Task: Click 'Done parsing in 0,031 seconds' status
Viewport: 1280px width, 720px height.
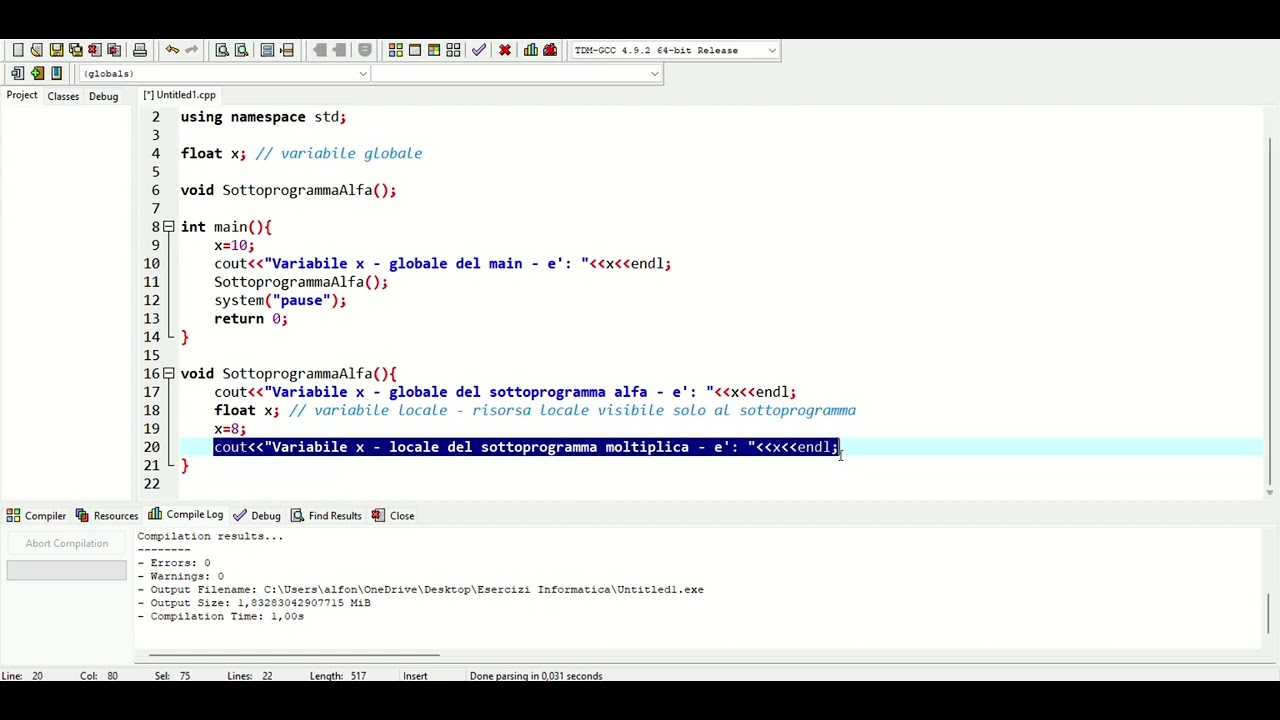Action: [x=536, y=676]
